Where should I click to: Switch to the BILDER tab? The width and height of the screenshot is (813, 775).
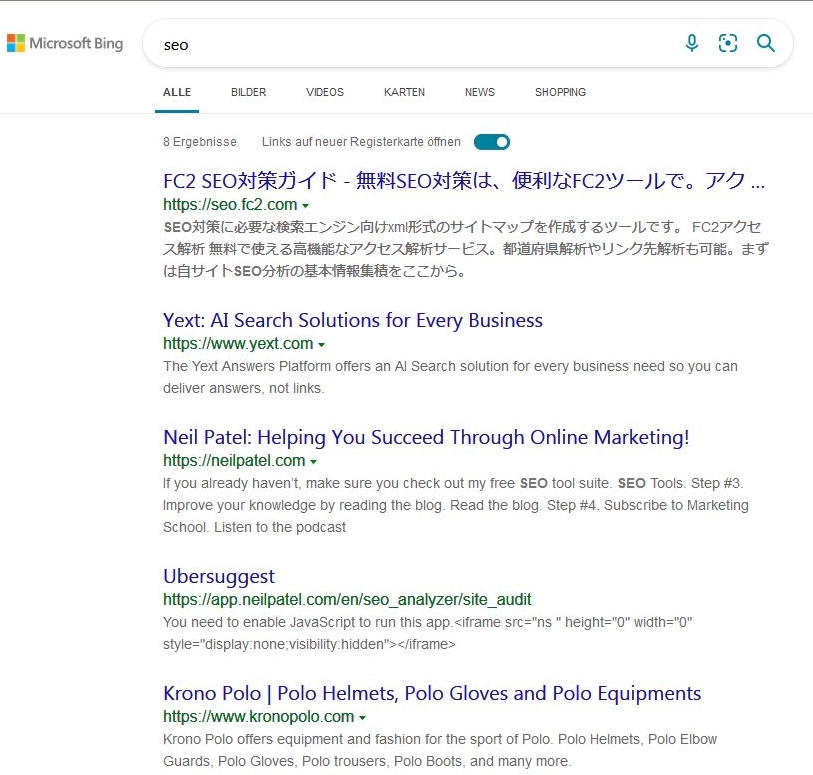point(248,92)
